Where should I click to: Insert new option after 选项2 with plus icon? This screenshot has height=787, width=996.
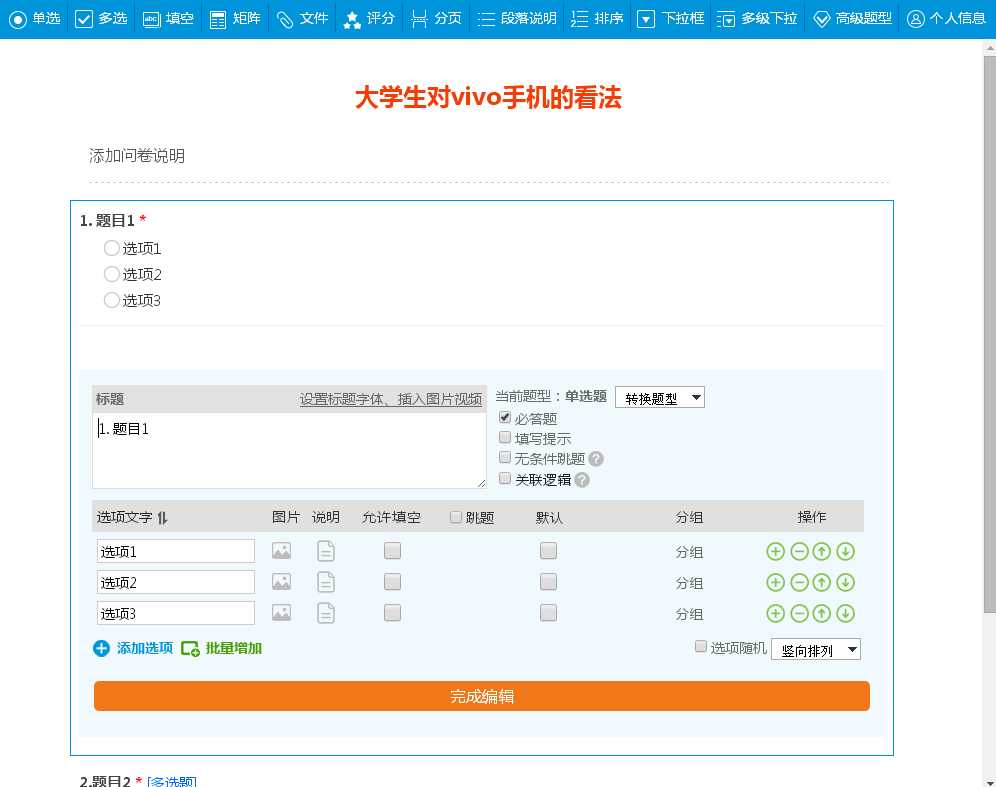[776, 582]
